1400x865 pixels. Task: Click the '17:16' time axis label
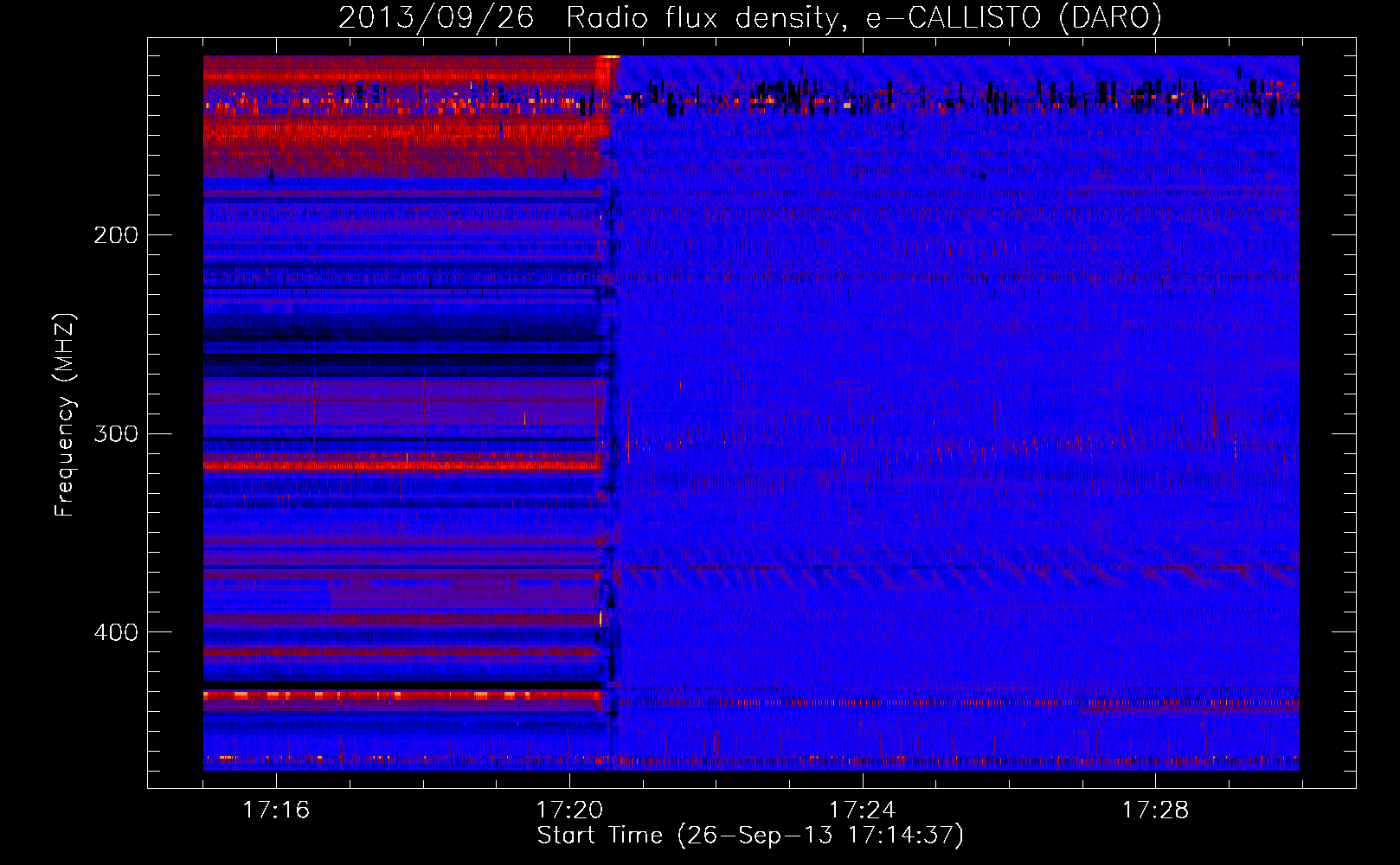276,811
